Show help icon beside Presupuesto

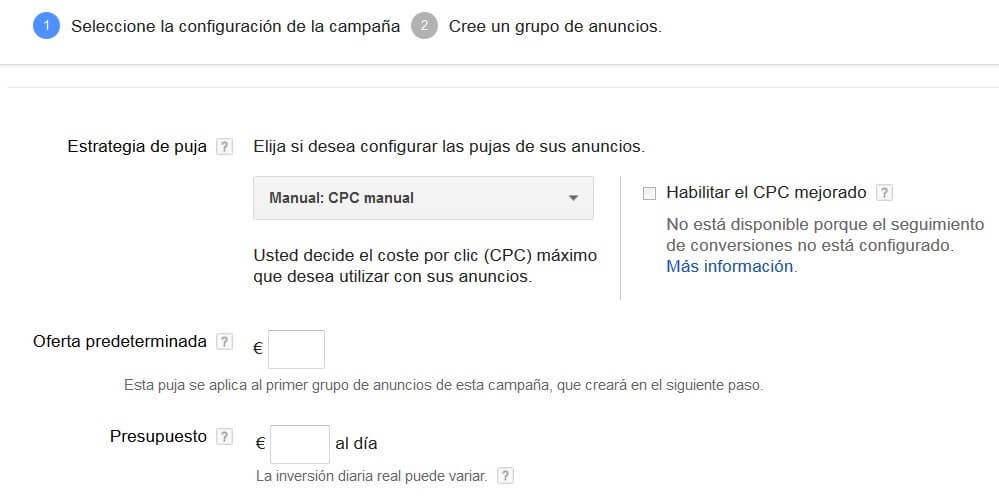pos(224,437)
